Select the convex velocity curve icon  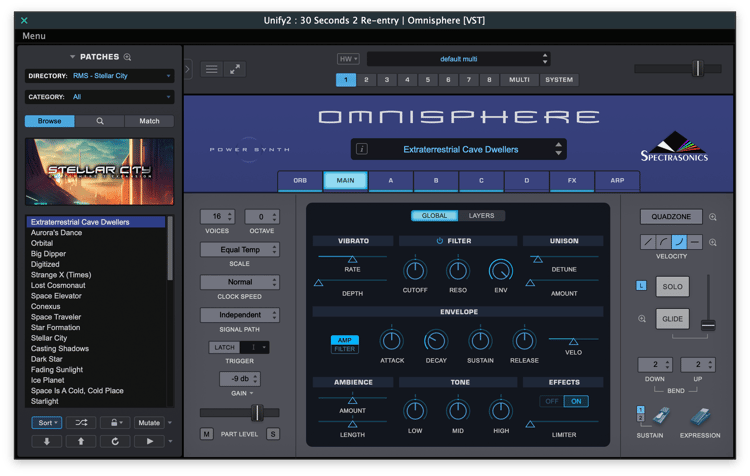pos(663,242)
